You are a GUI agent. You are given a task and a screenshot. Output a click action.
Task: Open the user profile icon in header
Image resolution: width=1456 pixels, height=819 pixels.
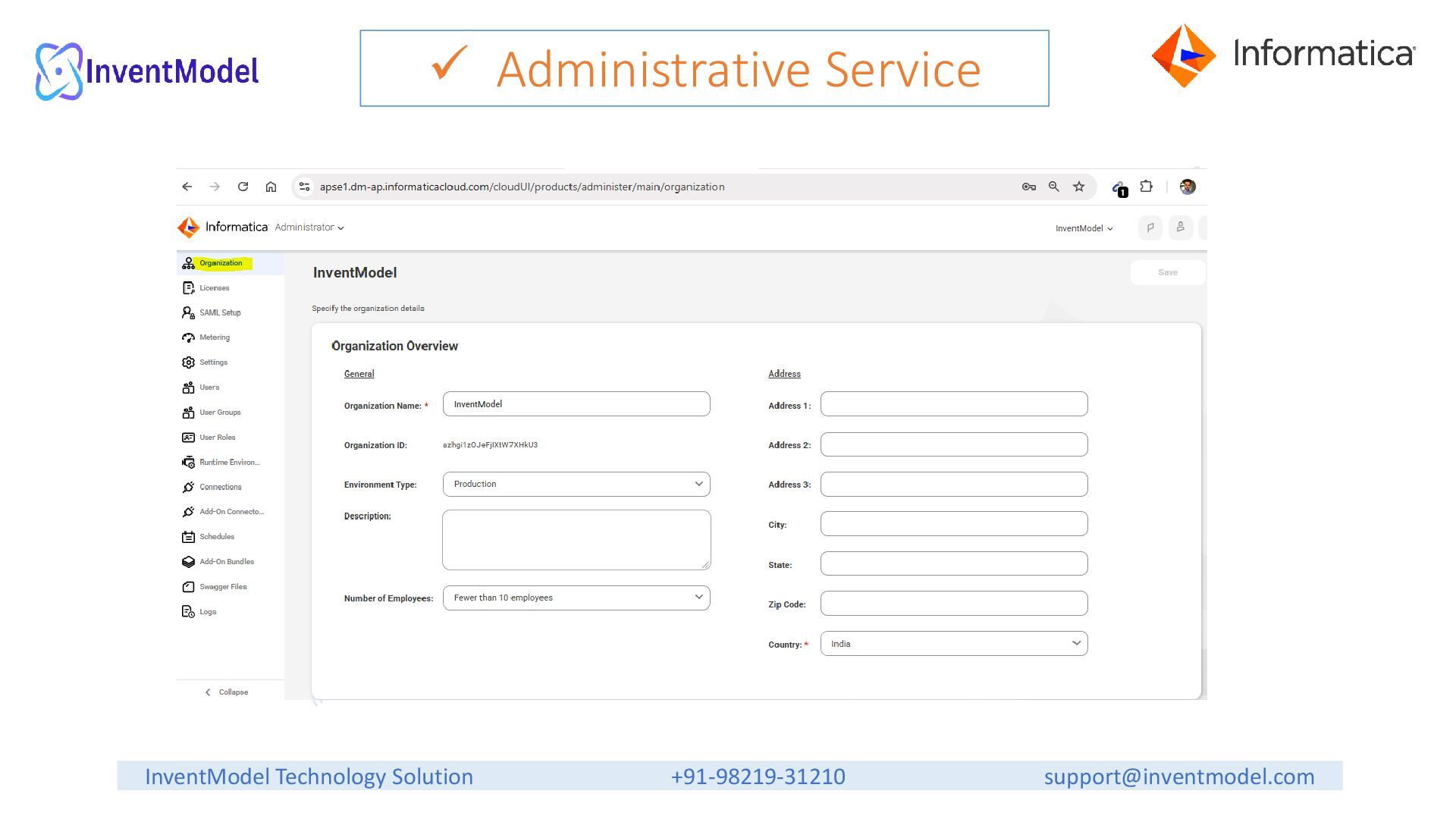coord(1180,227)
